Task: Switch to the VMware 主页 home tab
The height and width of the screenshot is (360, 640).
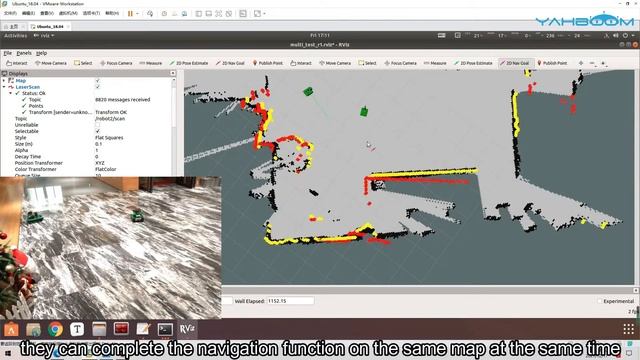Action: tap(14, 27)
